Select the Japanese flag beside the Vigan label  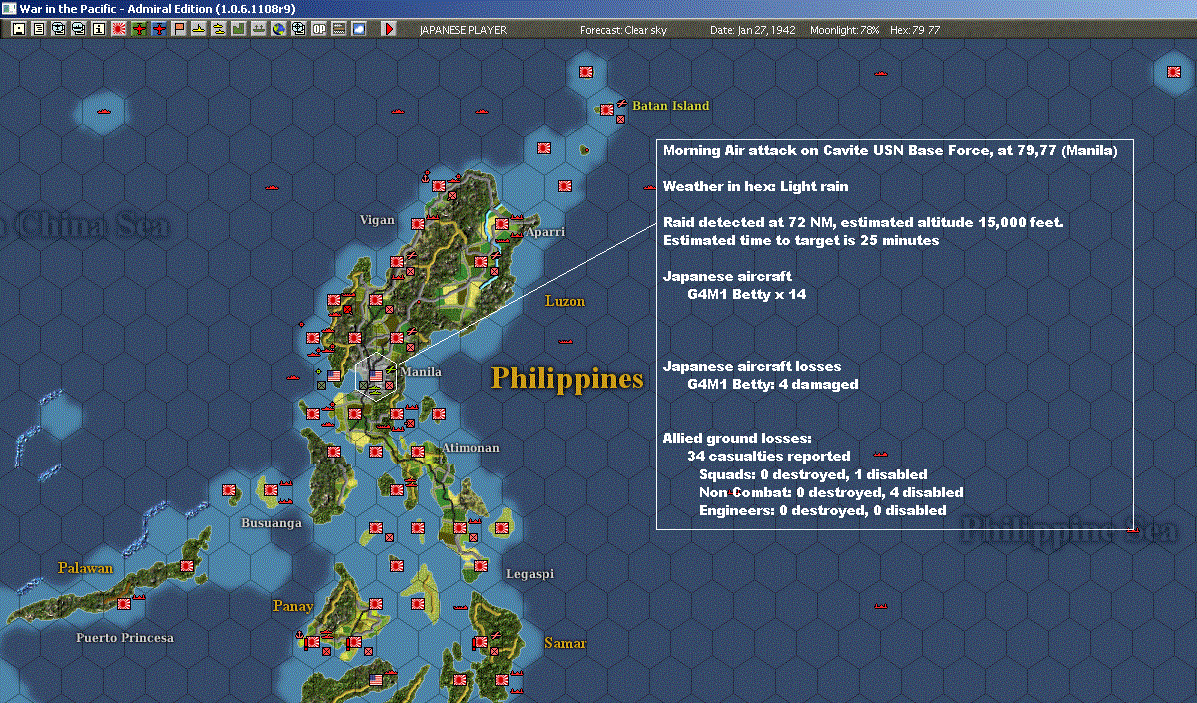click(x=418, y=224)
